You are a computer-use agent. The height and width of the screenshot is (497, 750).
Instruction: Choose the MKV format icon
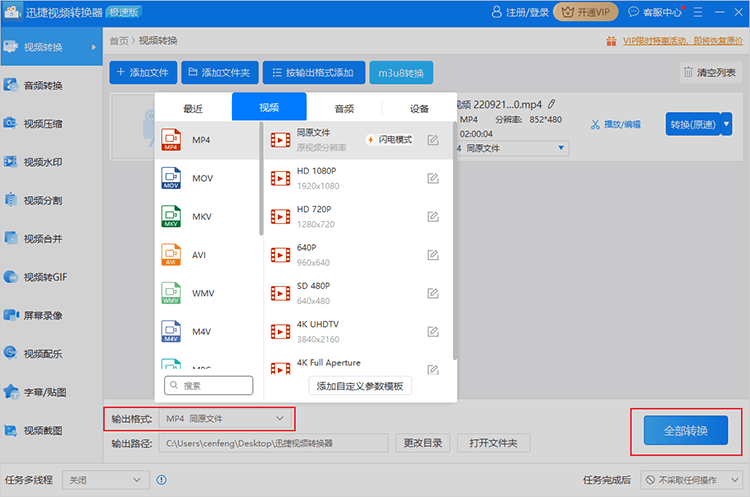tap(171, 217)
